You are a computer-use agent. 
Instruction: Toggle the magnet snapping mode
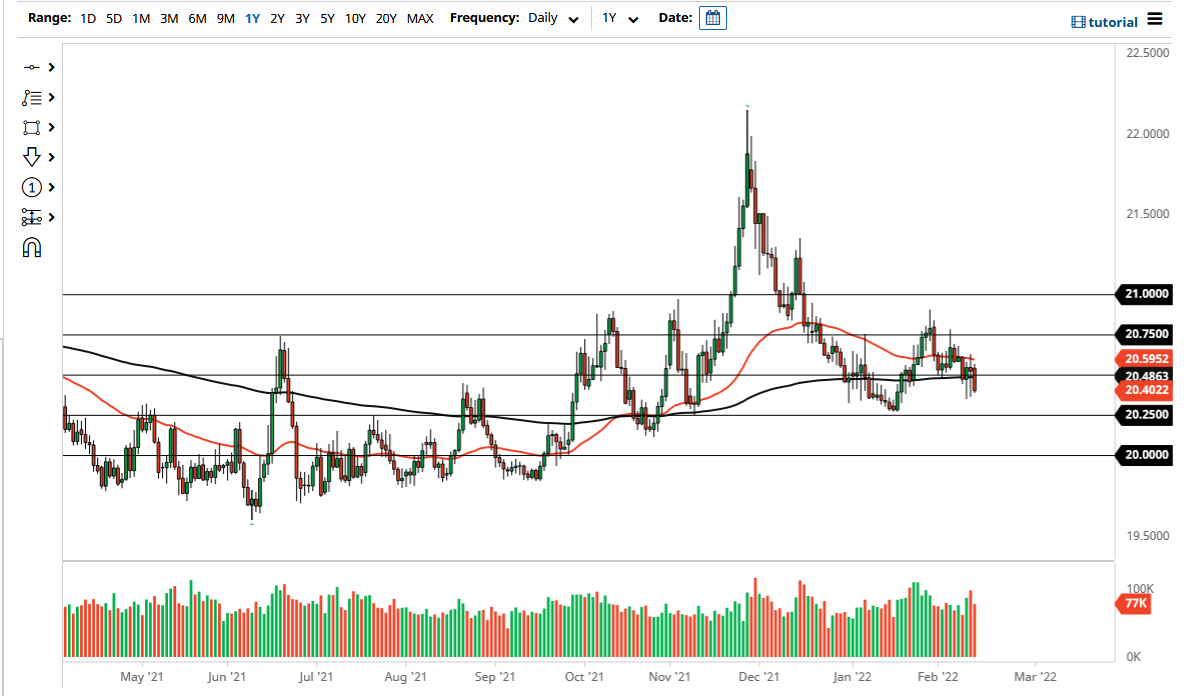tap(33, 247)
